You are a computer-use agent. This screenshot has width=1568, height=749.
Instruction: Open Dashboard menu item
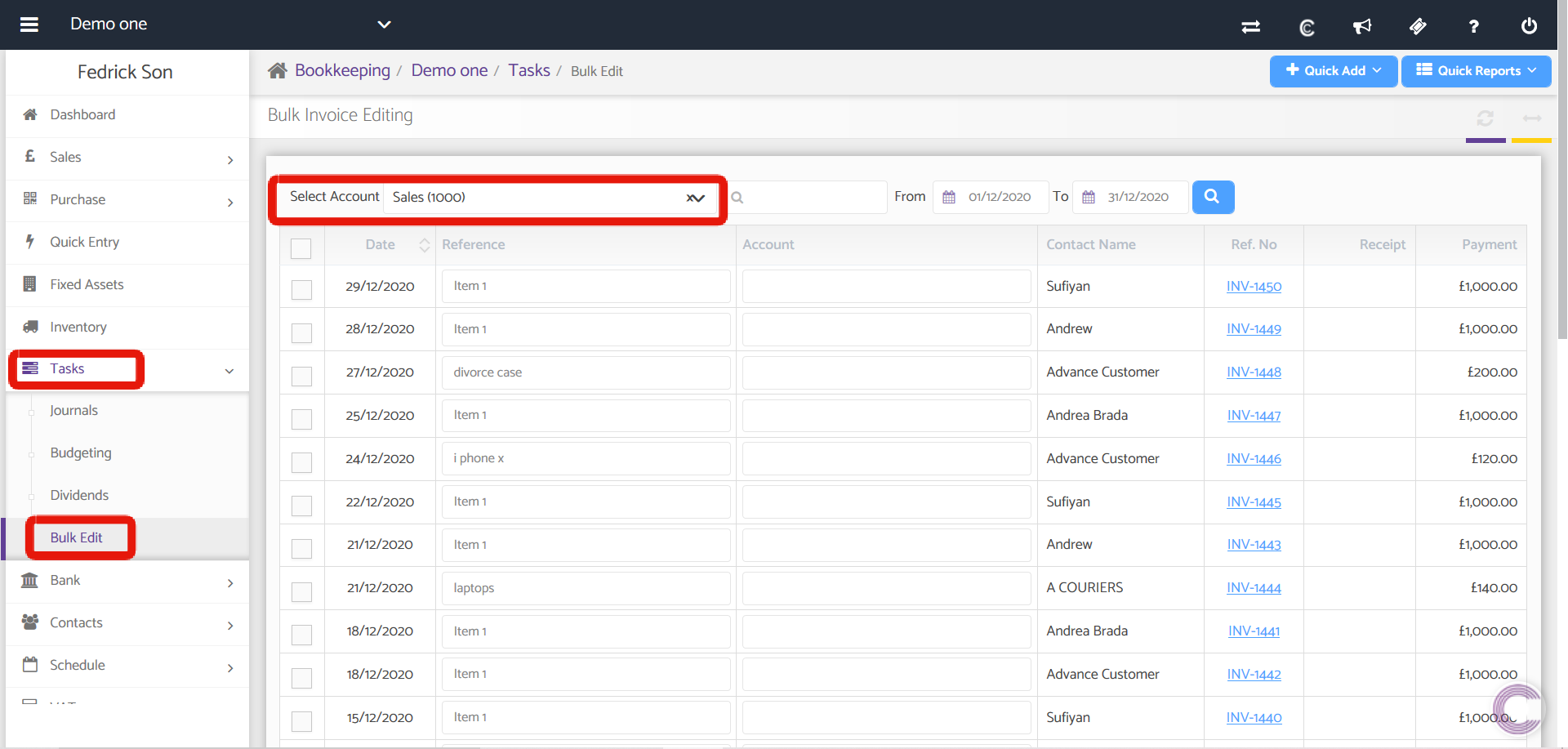point(82,114)
